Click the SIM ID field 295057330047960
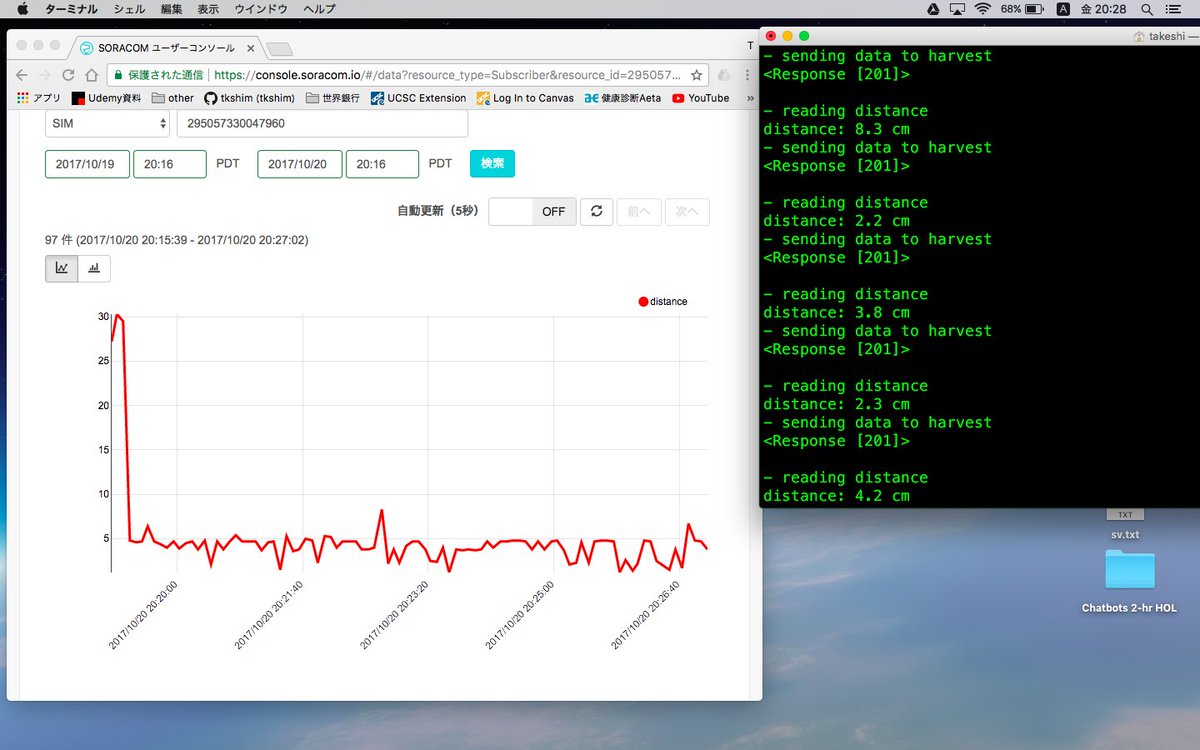 click(x=322, y=124)
